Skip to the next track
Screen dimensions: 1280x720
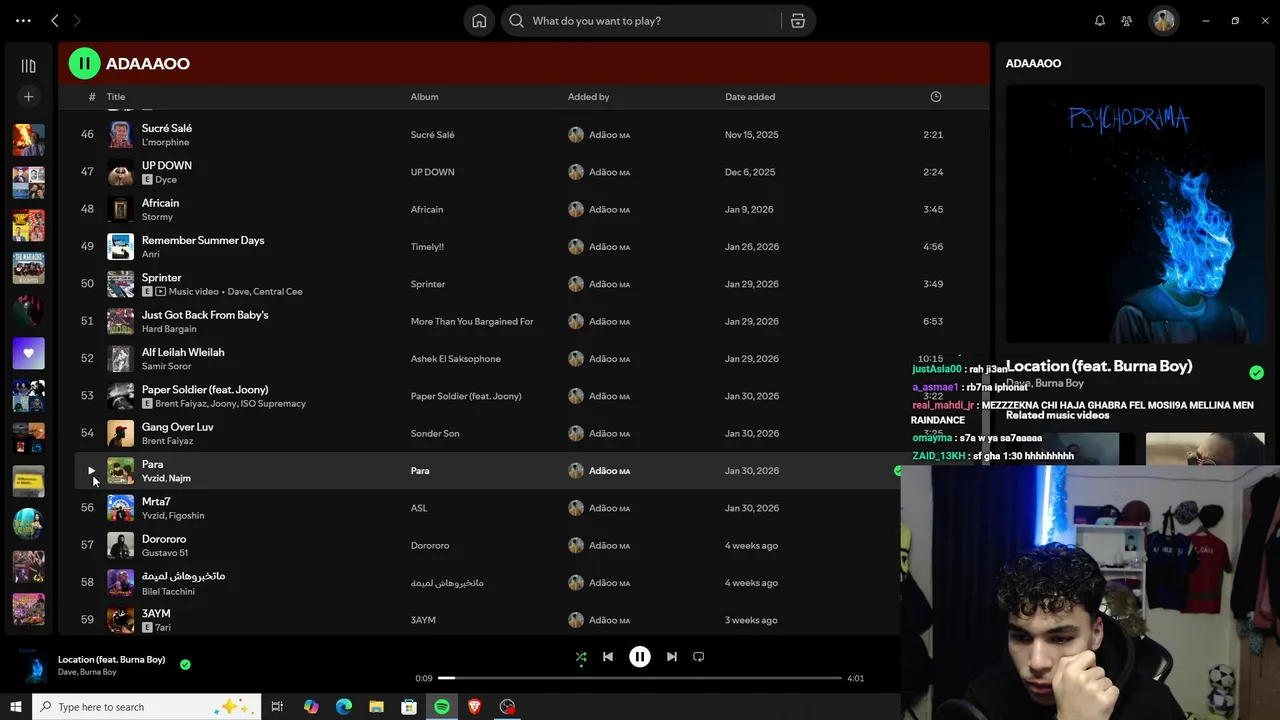tap(672, 657)
